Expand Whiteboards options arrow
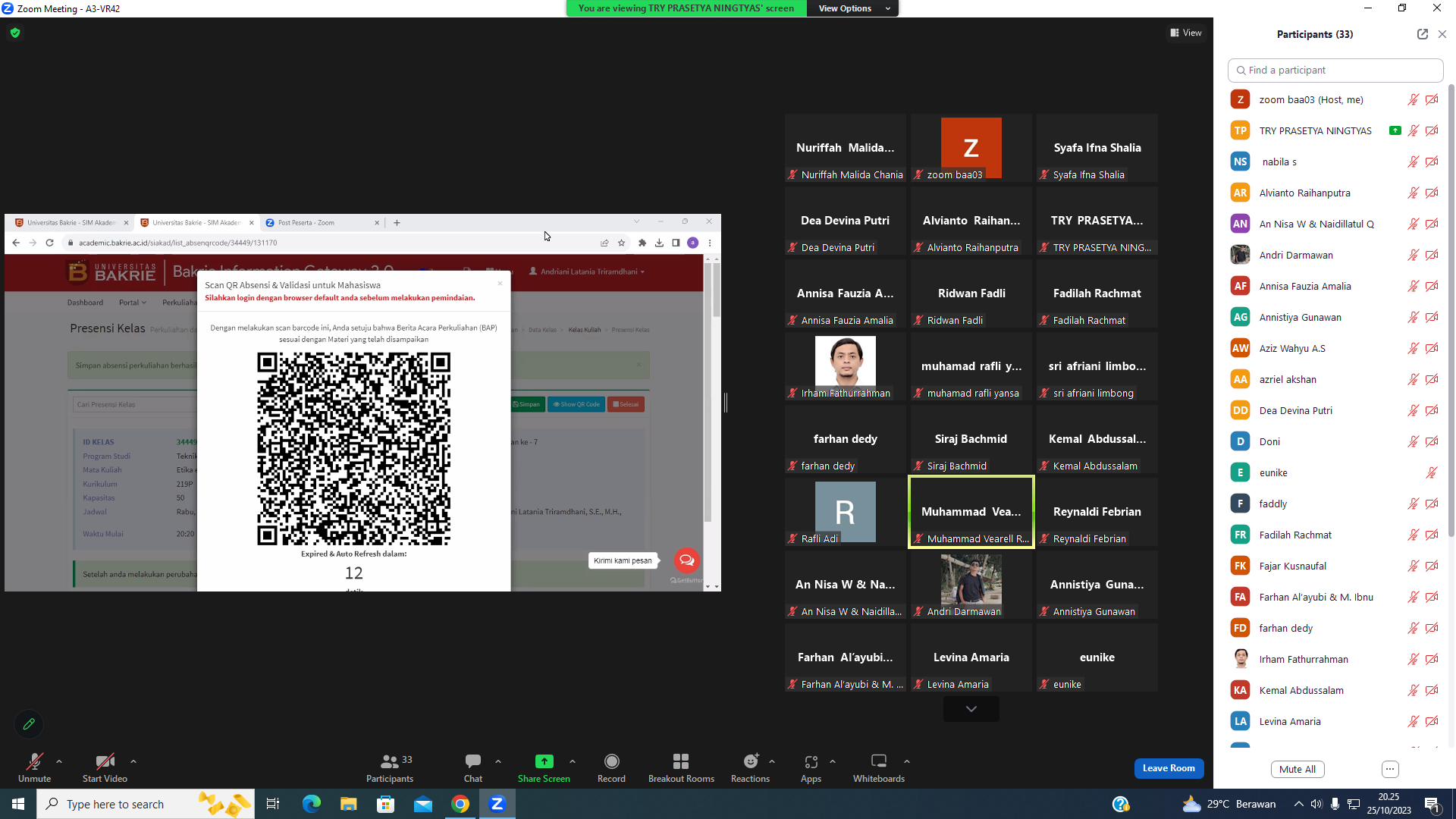The height and width of the screenshot is (819, 1456). click(907, 761)
